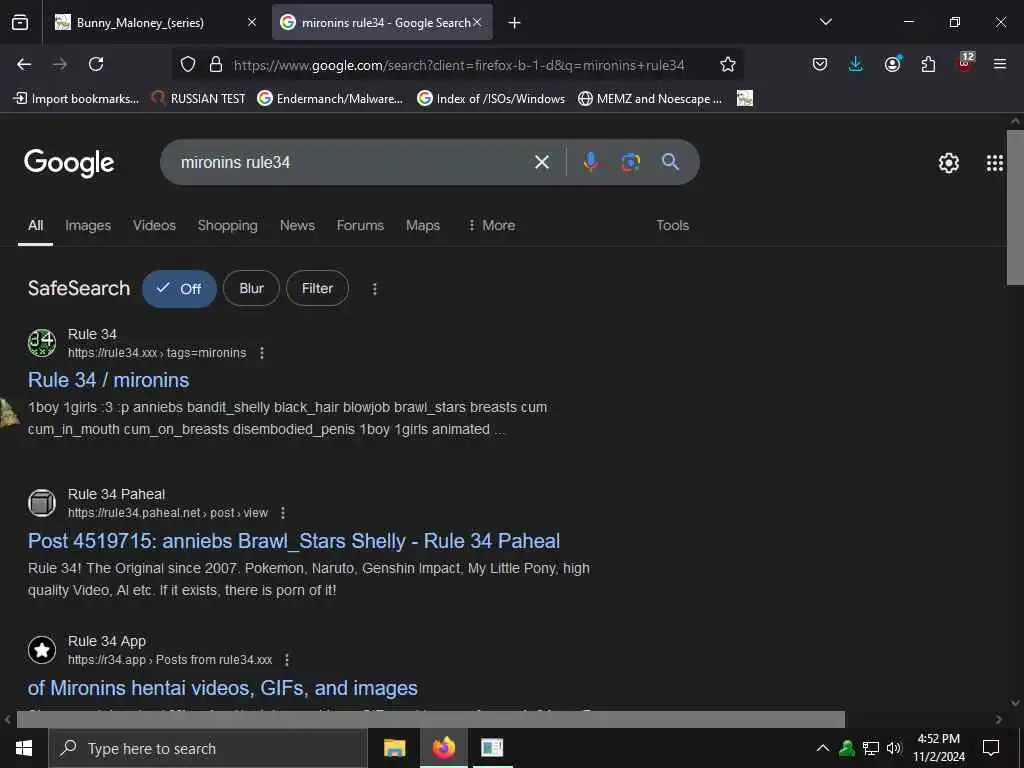Click the scroll right arrow
Image resolution: width=1024 pixels, height=768 pixels.
tap(999, 719)
